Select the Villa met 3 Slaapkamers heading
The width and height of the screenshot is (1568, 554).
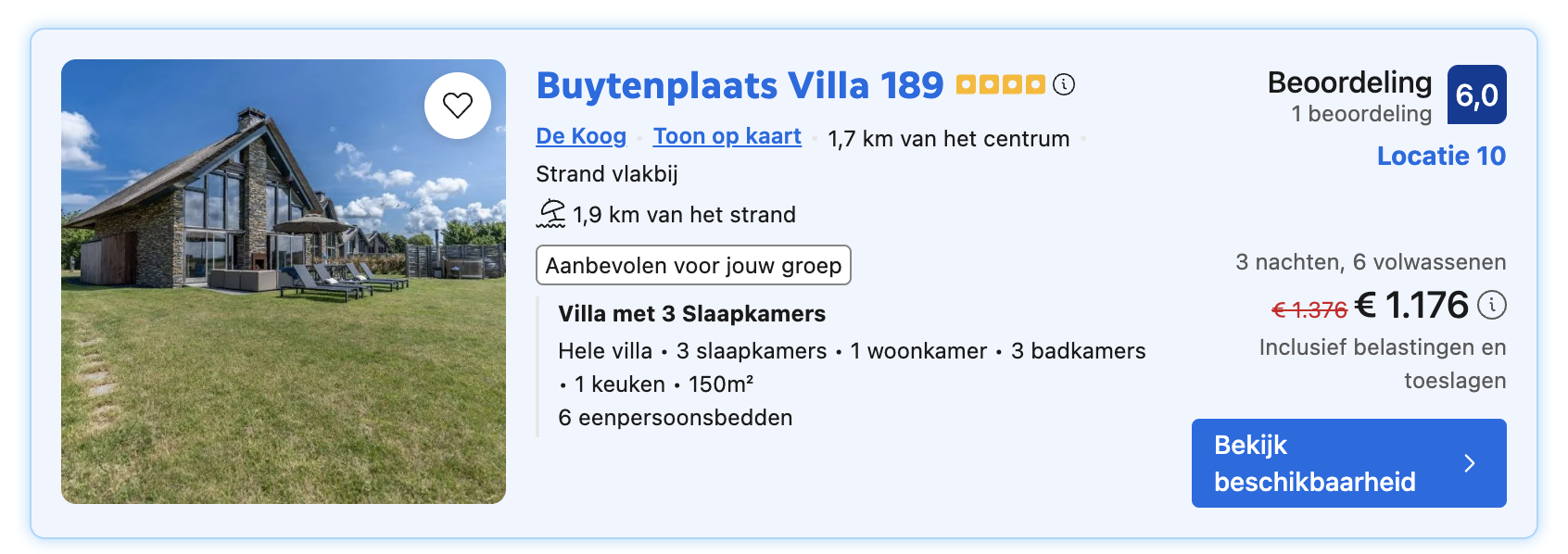[691, 314]
